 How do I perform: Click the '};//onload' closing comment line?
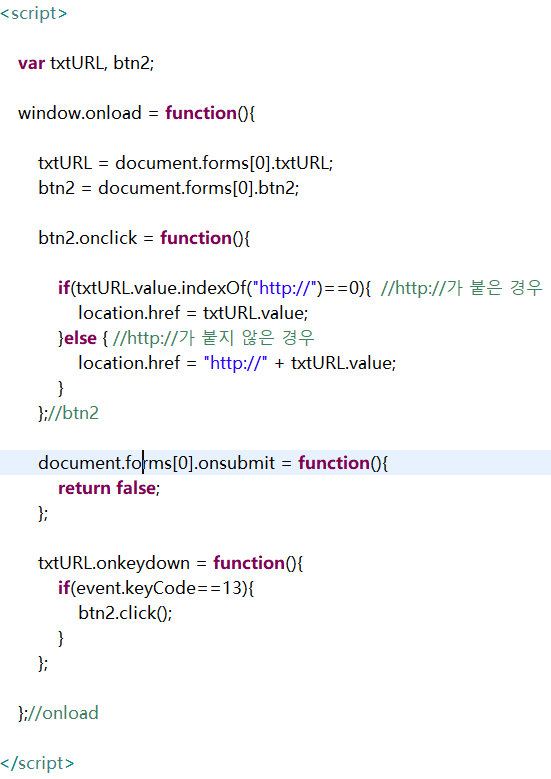tap(58, 713)
